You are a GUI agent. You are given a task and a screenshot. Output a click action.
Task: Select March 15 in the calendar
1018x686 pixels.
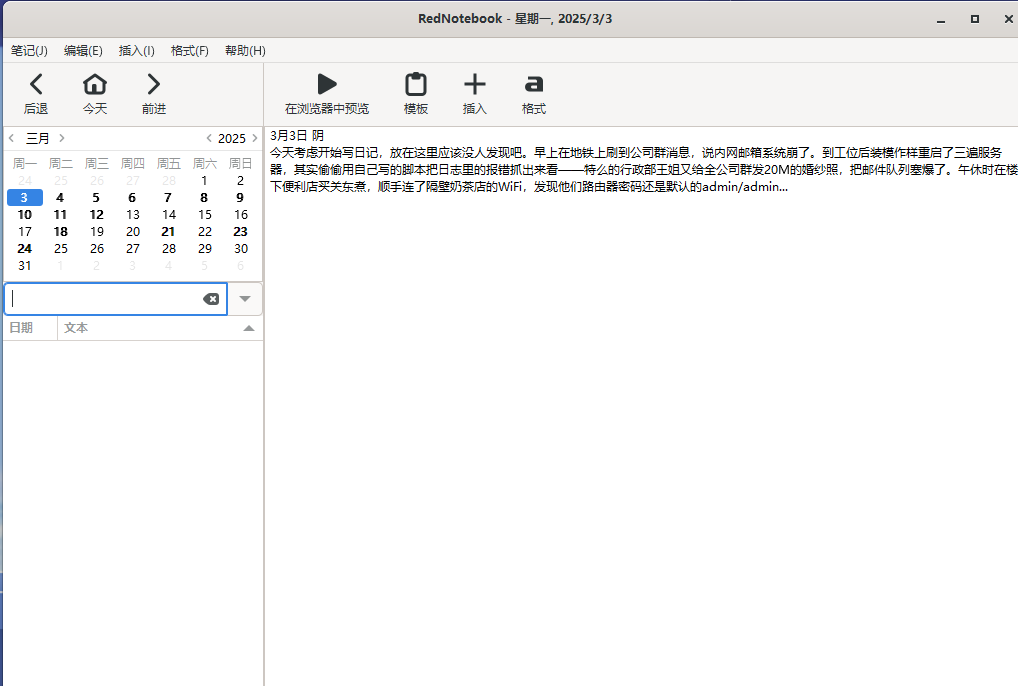[204, 214]
